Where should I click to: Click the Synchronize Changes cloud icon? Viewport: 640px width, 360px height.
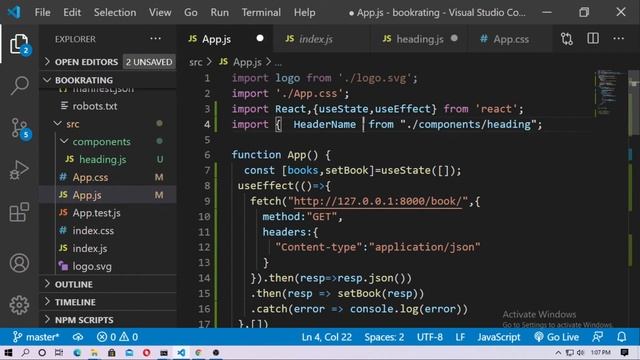[78, 337]
